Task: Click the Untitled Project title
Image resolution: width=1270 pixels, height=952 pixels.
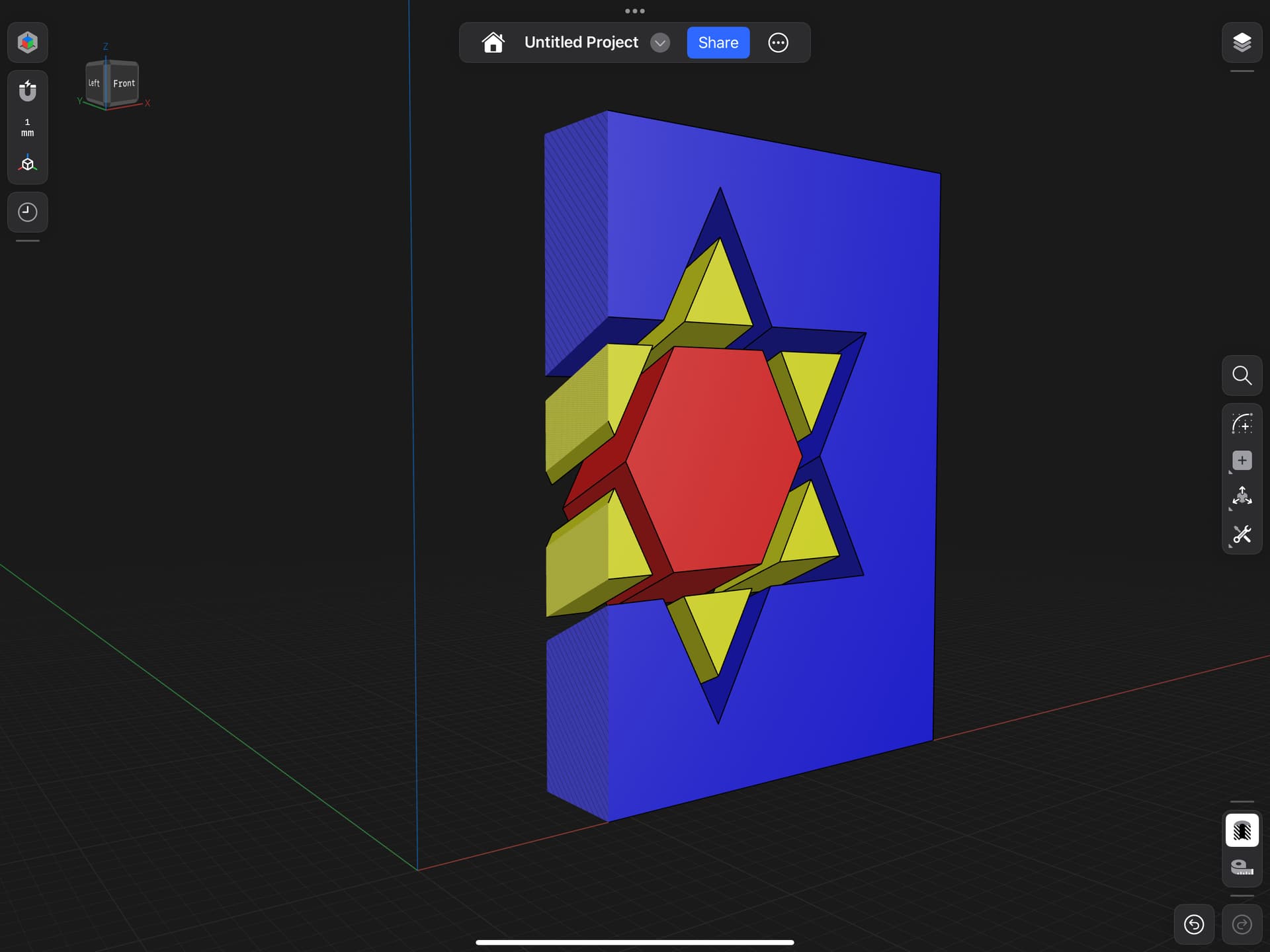Action: (581, 42)
